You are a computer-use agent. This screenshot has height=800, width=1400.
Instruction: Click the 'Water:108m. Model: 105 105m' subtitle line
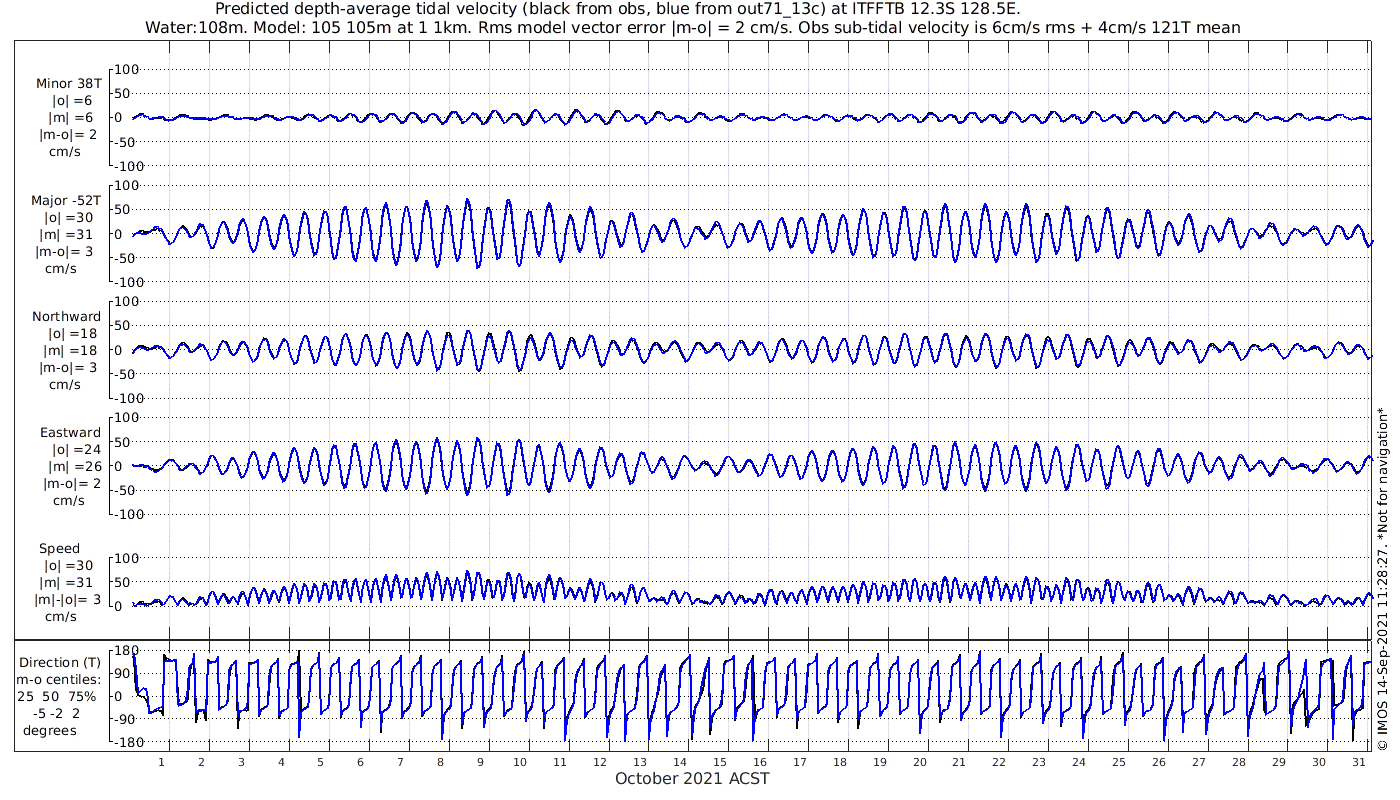coord(695,28)
